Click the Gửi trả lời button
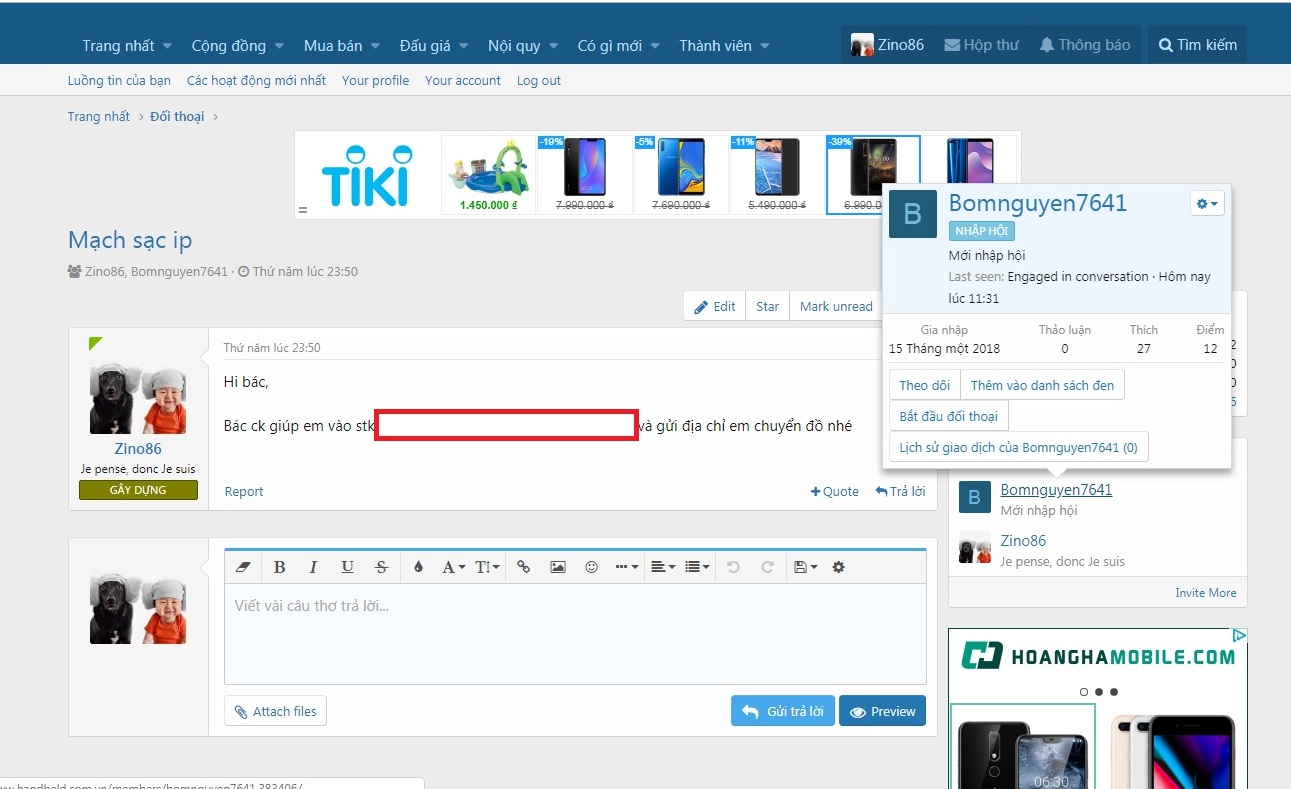This screenshot has width=1291, height=789. pyautogui.click(x=782, y=711)
